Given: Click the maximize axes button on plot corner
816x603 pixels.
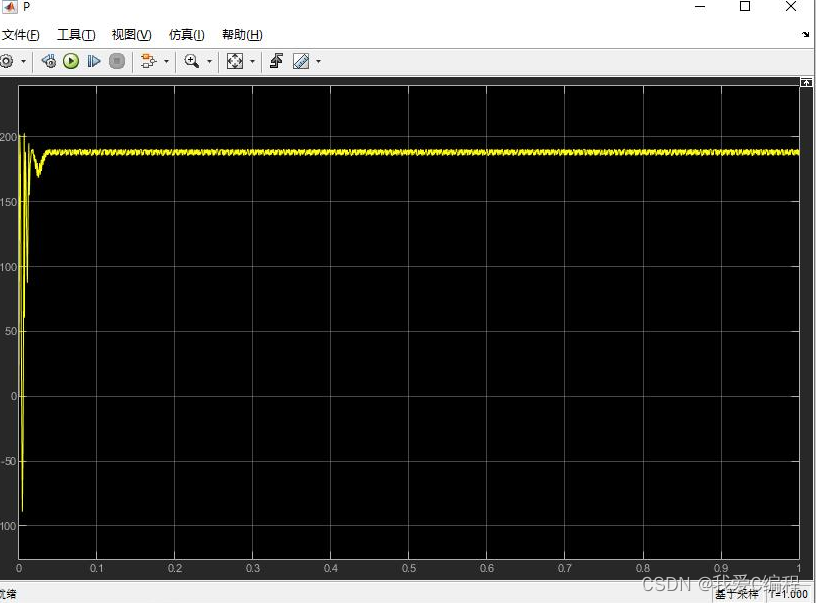Looking at the screenshot, I should [x=807, y=83].
